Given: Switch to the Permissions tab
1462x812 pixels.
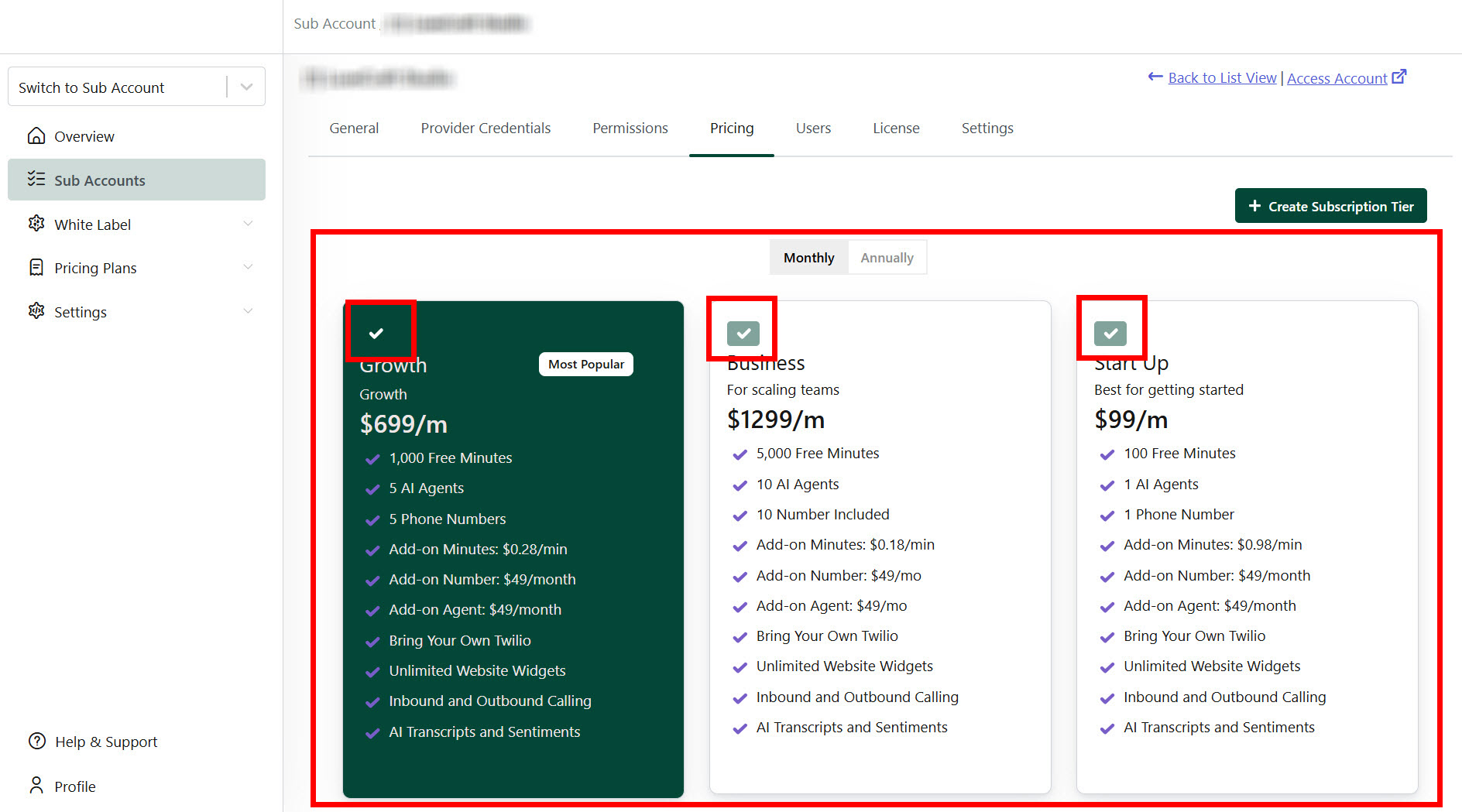Looking at the screenshot, I should point(630,128).
